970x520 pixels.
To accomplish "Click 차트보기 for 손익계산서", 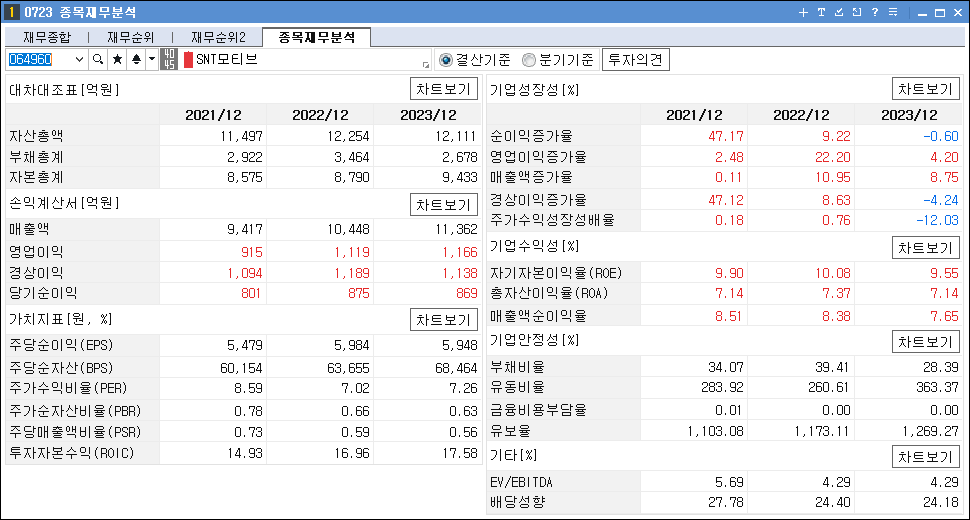I will (444, 205).
